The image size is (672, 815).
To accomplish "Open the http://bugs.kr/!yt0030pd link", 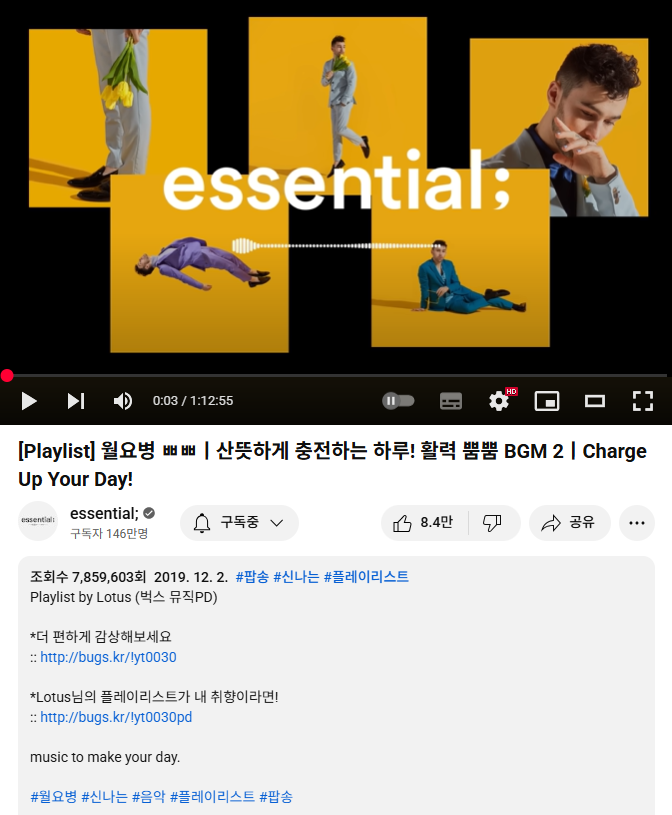I will coord(116,717).
